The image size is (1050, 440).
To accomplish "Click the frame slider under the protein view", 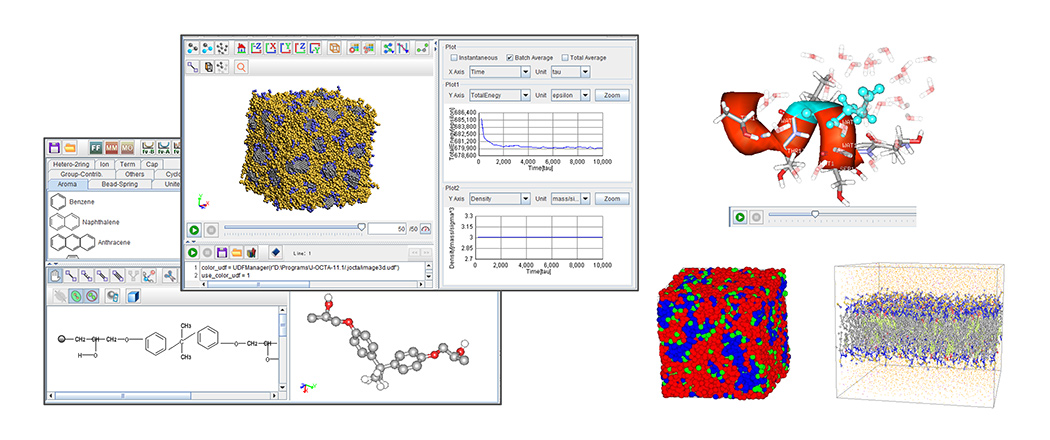I will pos(815,215).
